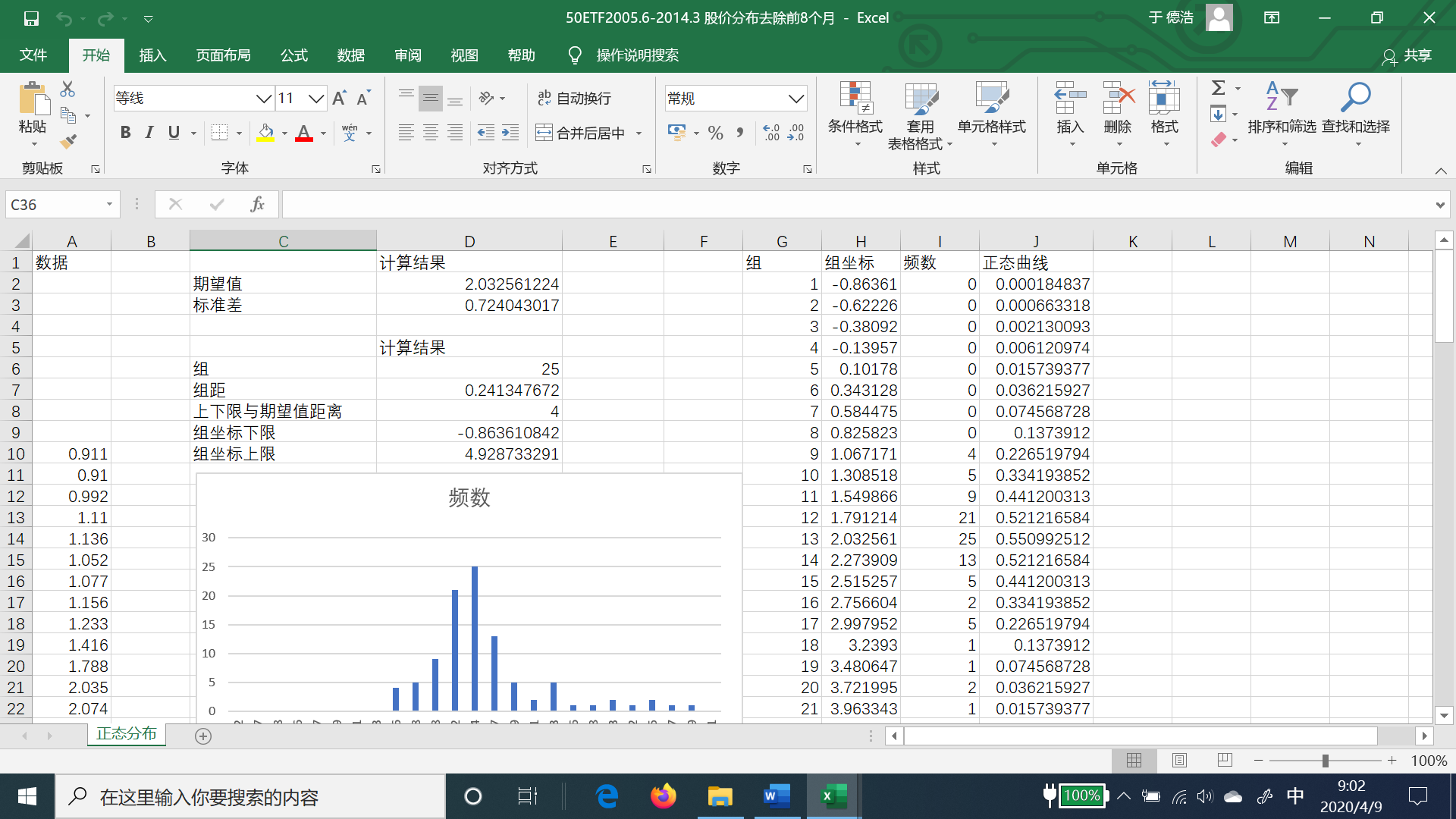Click the 共享 share button
The image size is (1456, 819).
pyautogui.click(x=1407, y=56)
